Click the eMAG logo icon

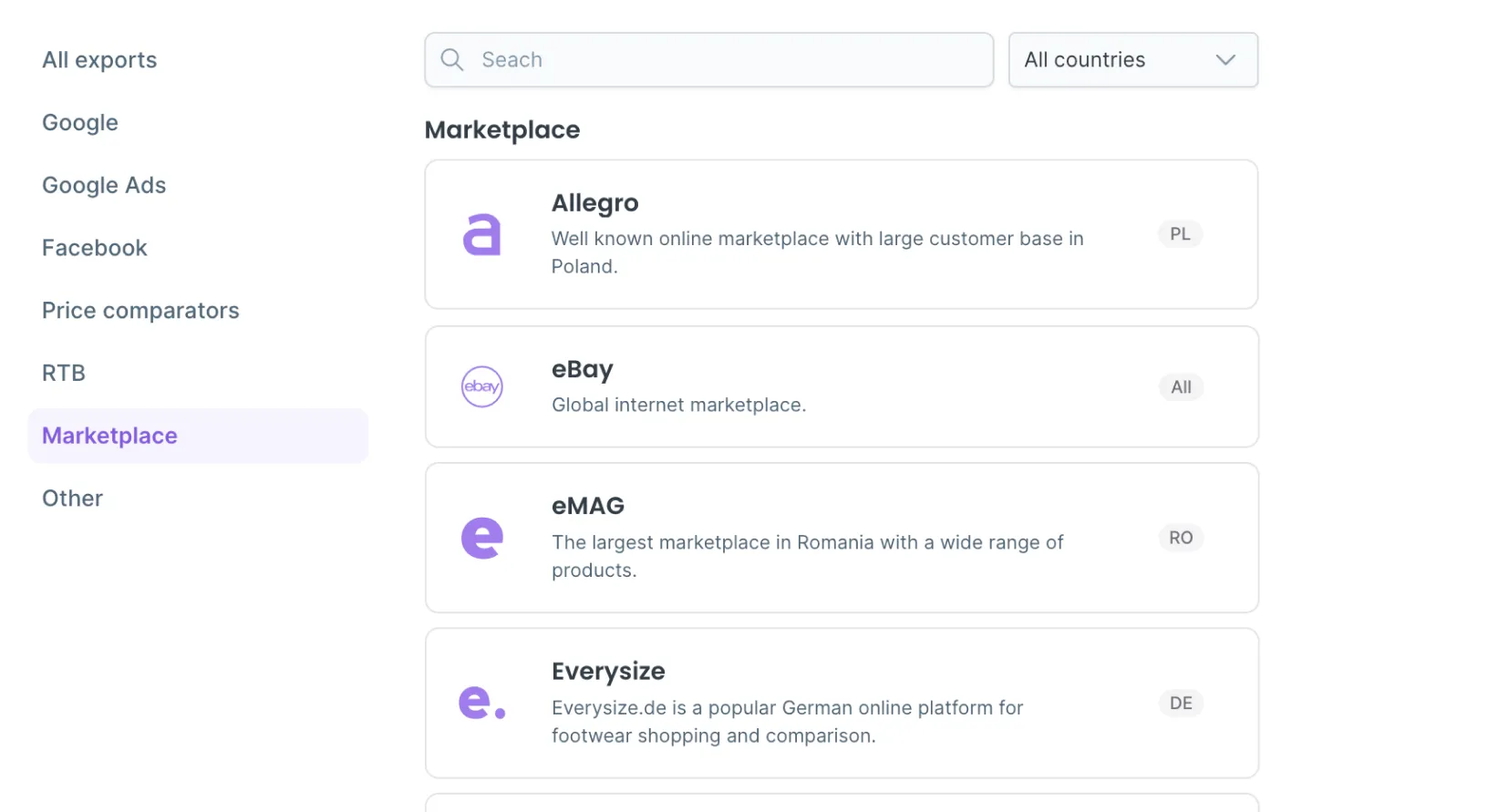[x=482, y=538]
